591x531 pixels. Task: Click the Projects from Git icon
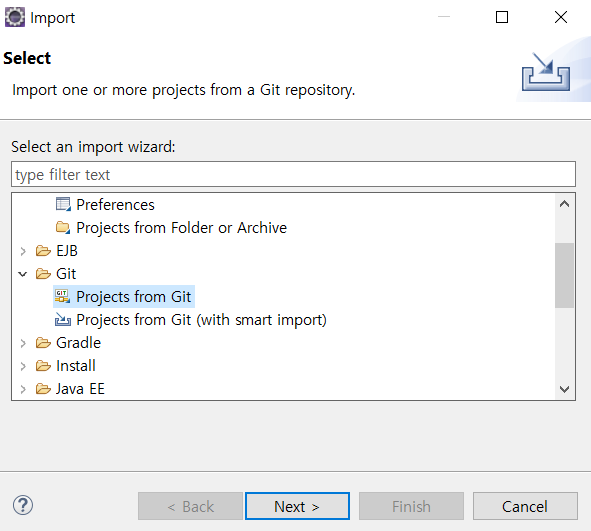[63, 297]
